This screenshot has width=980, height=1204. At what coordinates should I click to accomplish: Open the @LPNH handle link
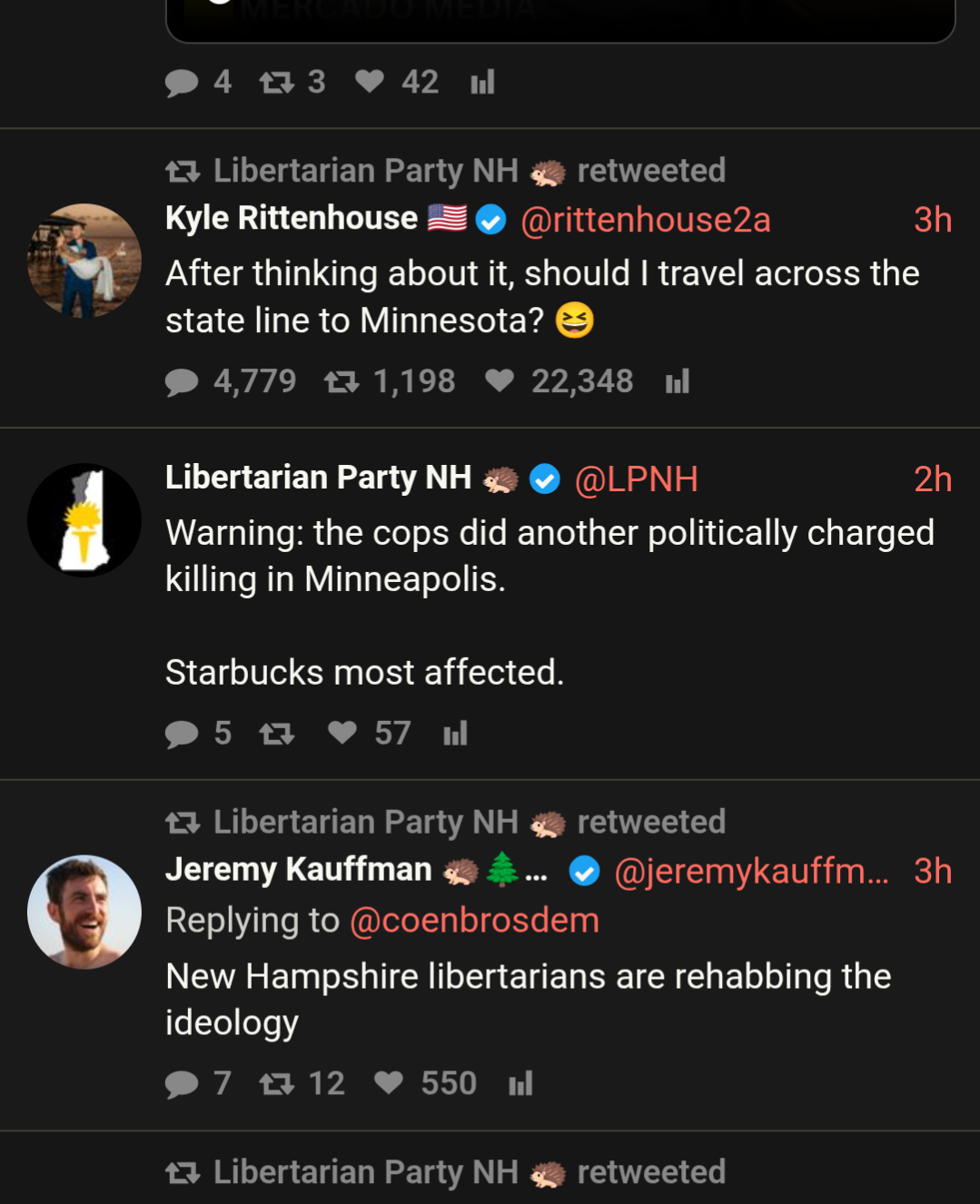pyautogui.click(x=636, y=479)
